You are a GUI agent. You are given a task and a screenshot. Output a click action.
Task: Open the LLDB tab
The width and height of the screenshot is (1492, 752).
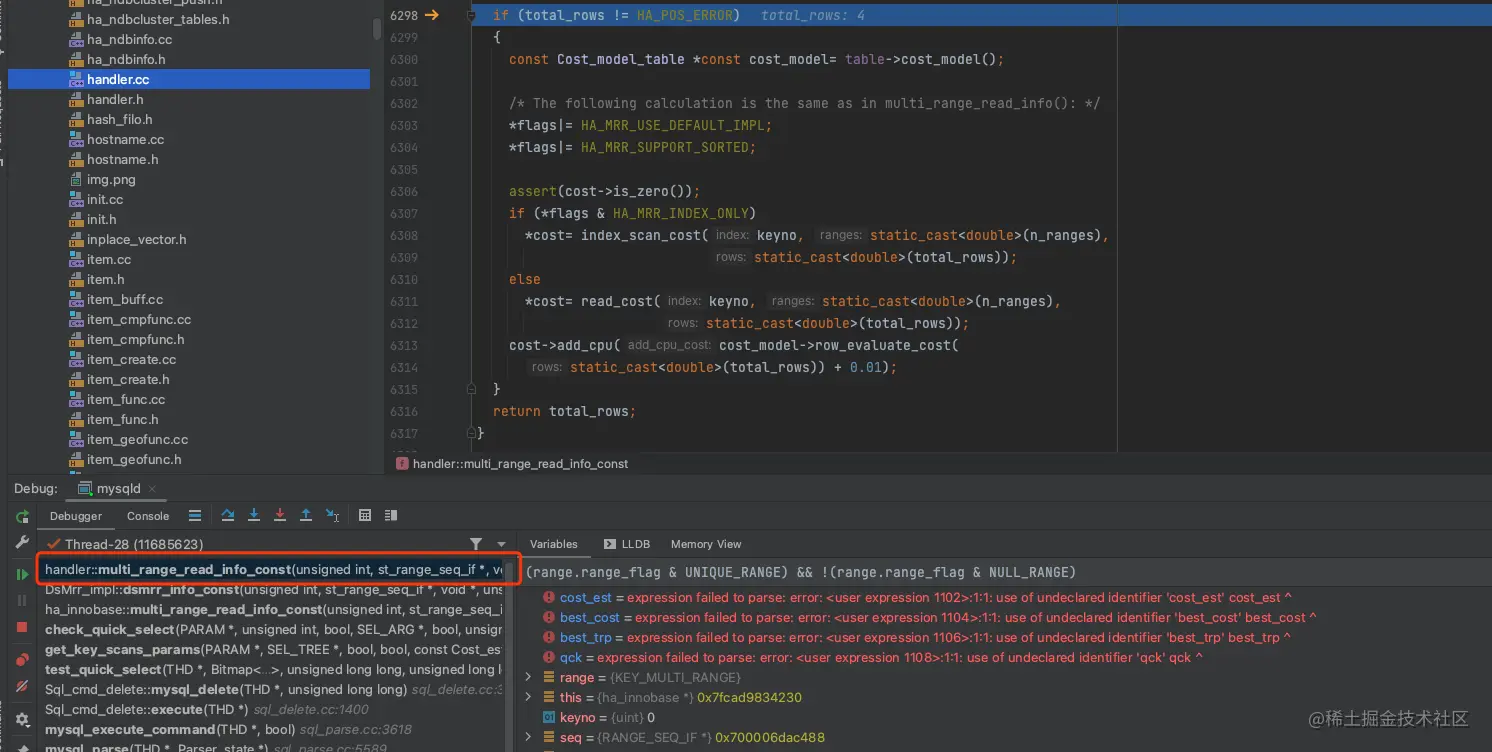coord(627,544)
